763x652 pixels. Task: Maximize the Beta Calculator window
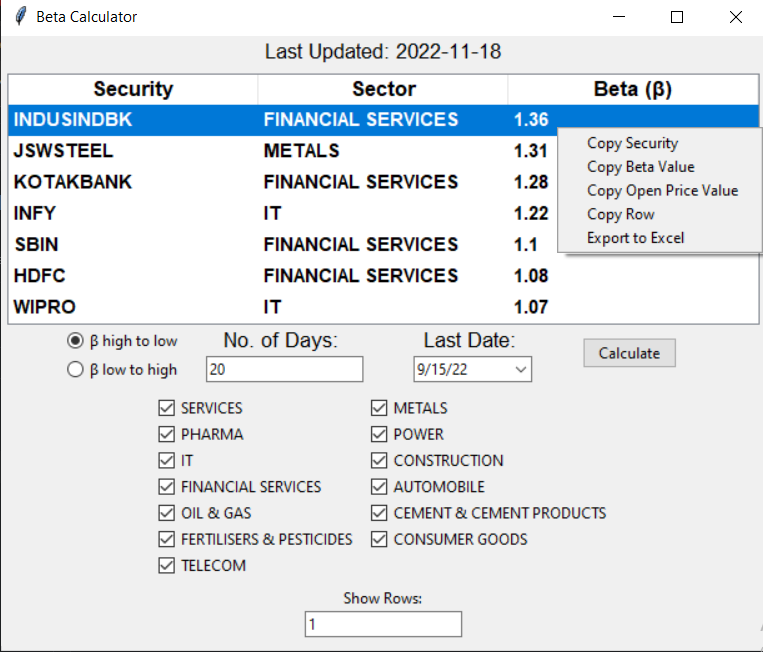click(677, 17)
